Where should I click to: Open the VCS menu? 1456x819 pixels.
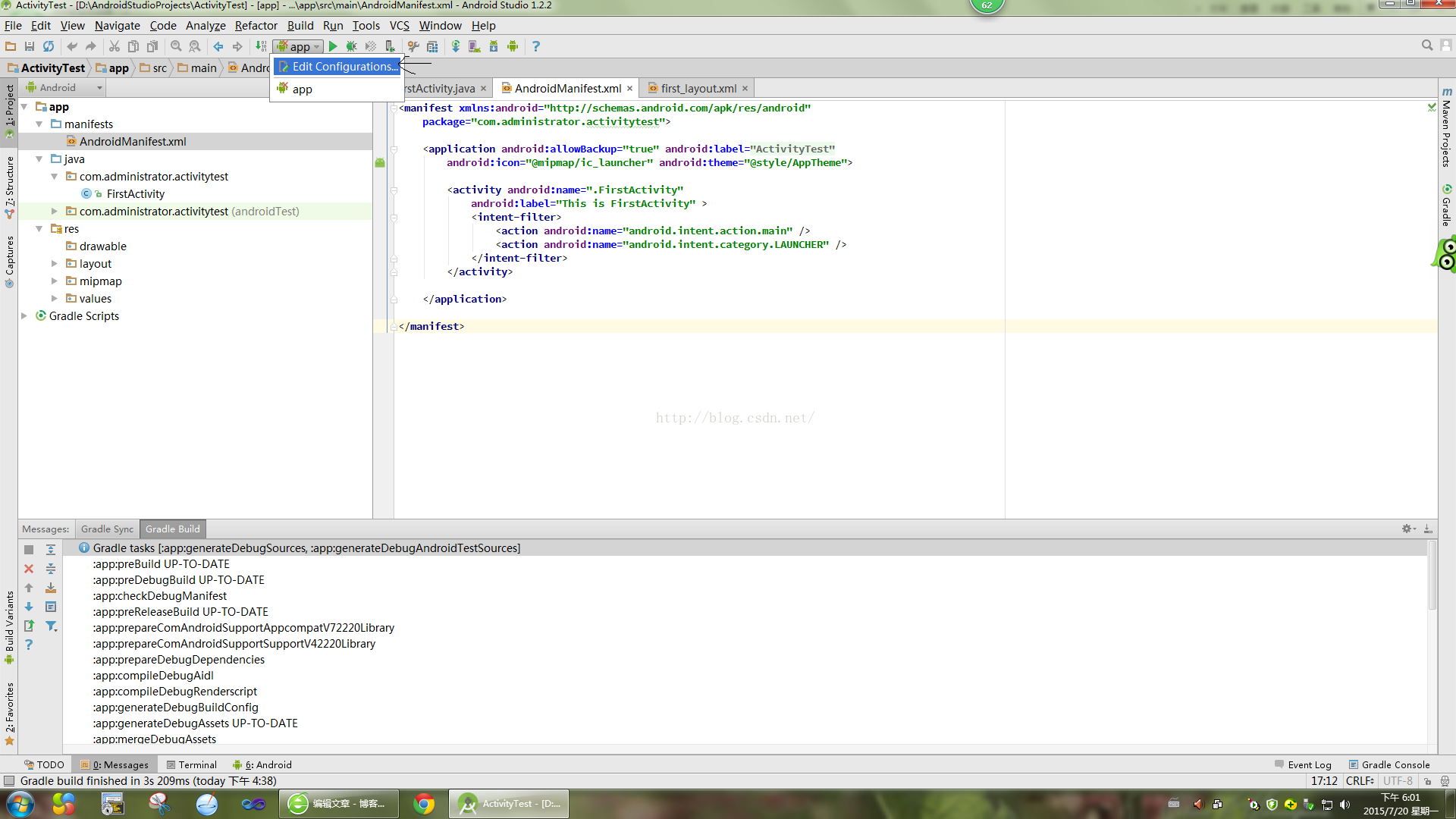[399, 26]
